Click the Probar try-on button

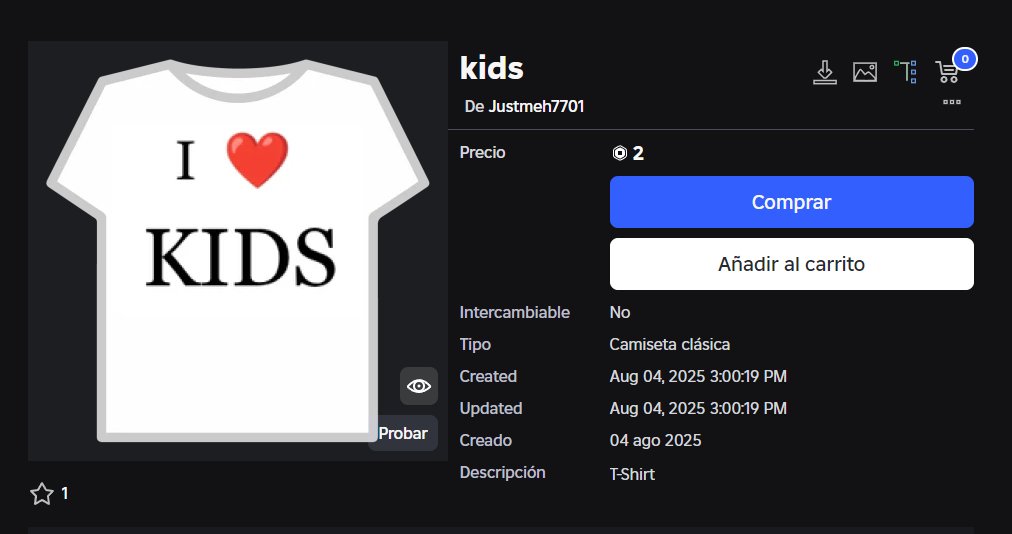[x=403, y=433]
